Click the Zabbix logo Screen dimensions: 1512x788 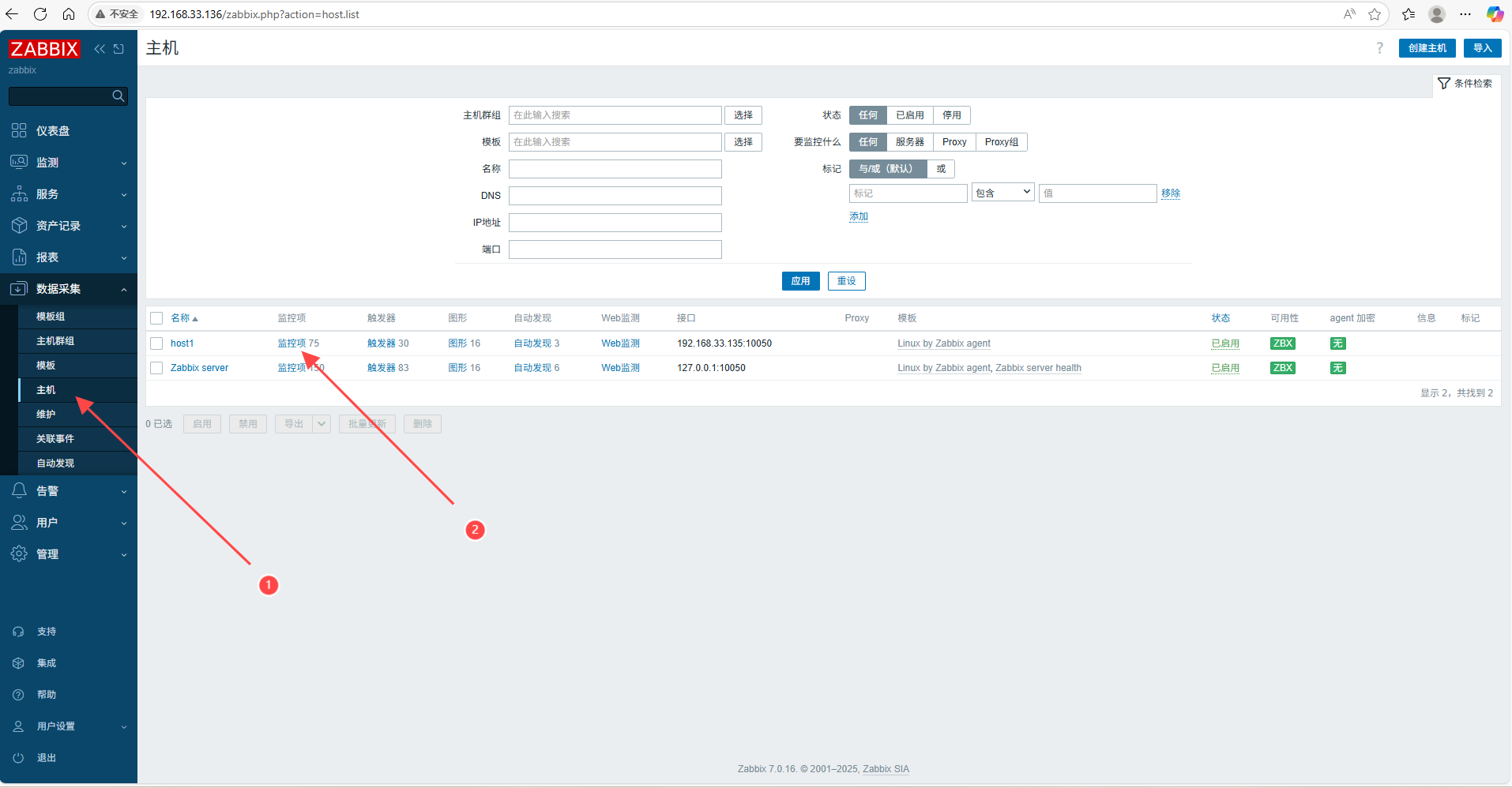tap(44, 49)
